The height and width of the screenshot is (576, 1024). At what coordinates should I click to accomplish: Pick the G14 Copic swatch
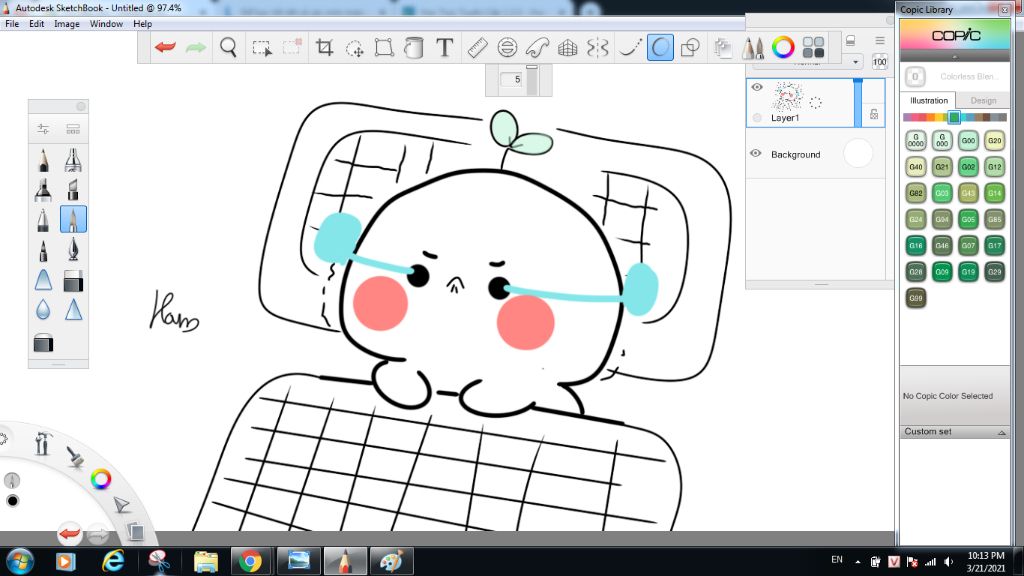coord(994,193)
